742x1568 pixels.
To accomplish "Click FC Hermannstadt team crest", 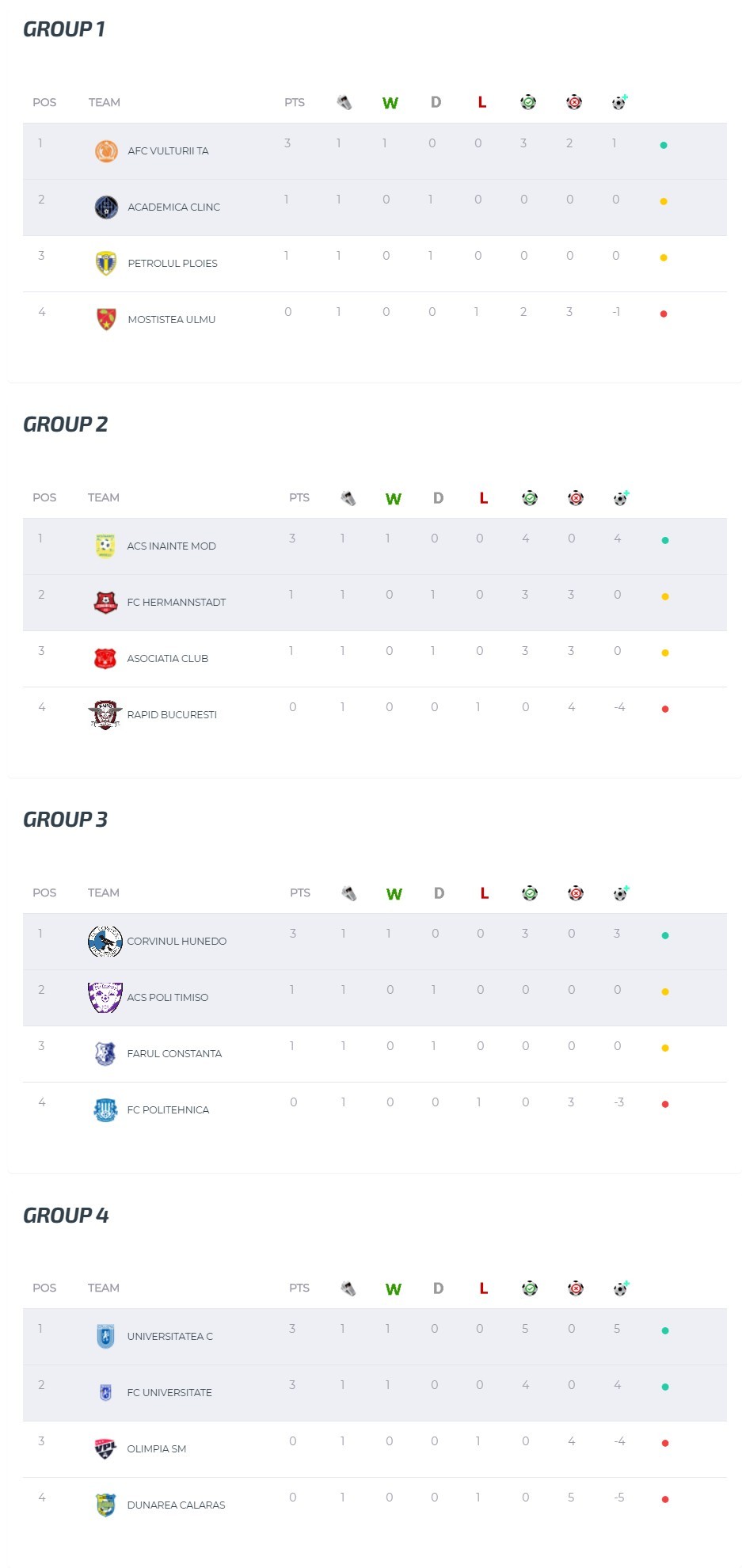I will (105, 602).
